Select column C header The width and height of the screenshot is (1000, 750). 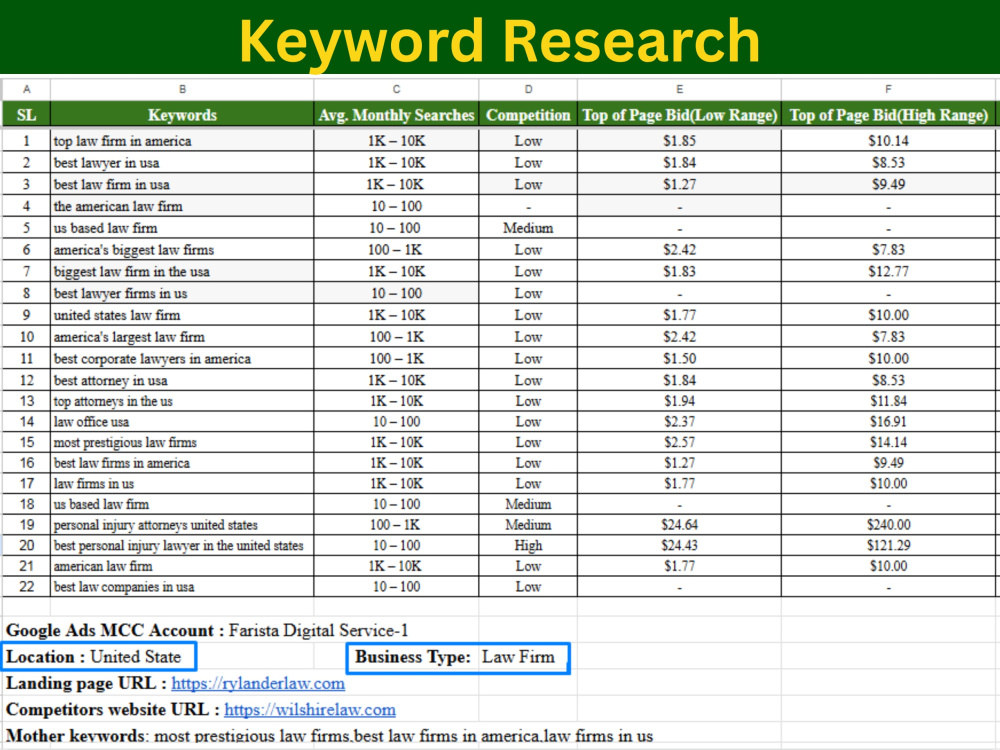(x=396, y=89)
